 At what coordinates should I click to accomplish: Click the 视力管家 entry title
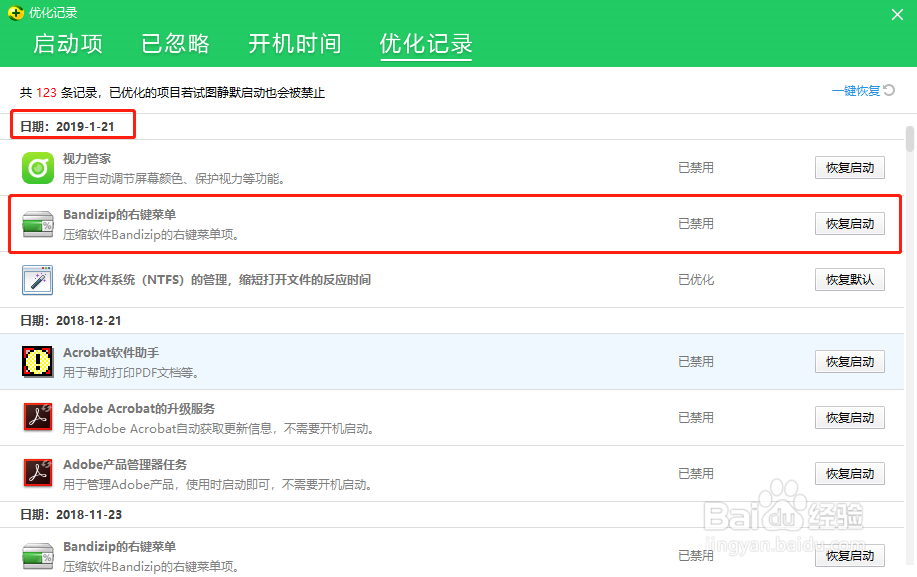[87, 158]
